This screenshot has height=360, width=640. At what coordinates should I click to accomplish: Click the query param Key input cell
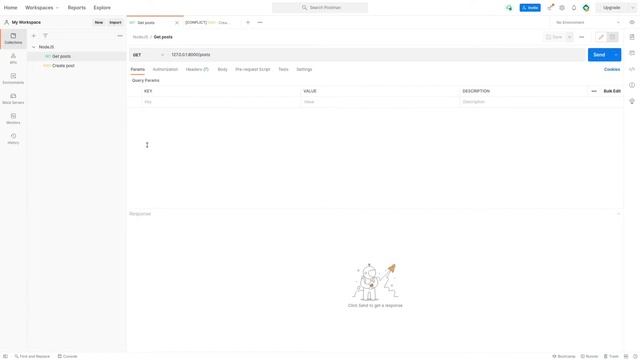[221, 102]
